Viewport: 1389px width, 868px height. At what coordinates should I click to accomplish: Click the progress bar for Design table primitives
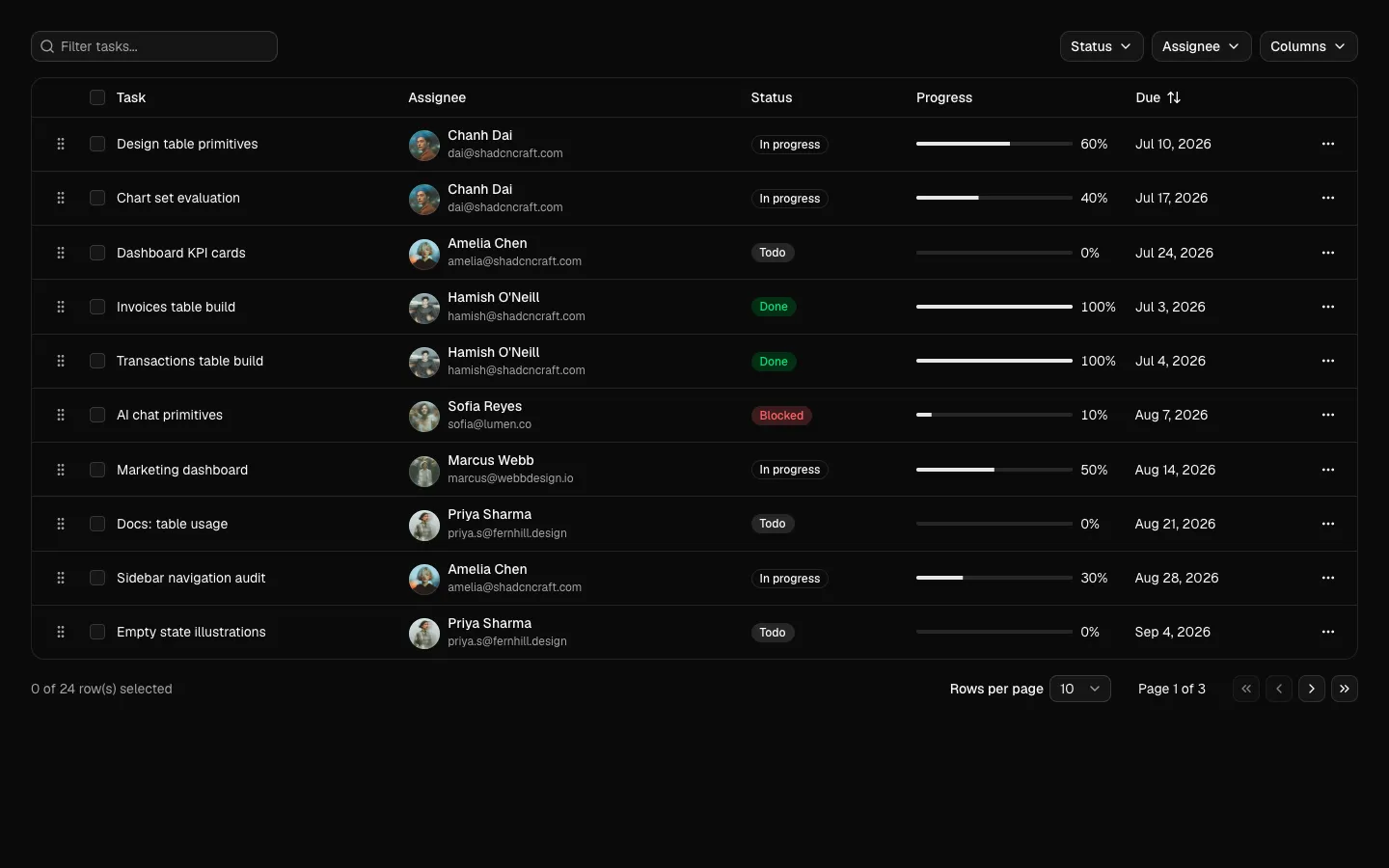(x=994, y=144)
